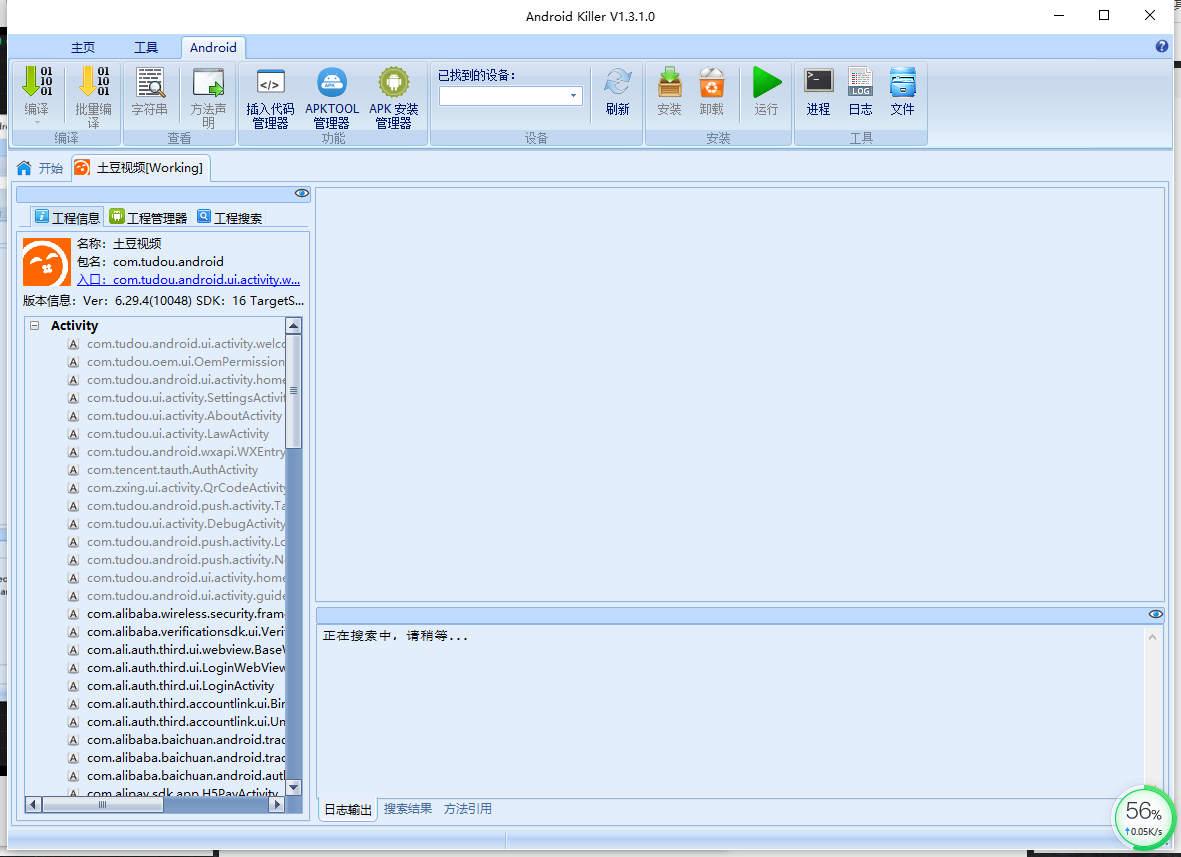
Task: Switch to the 工具 ribbon tab
Action: click(x=146, y=47)
